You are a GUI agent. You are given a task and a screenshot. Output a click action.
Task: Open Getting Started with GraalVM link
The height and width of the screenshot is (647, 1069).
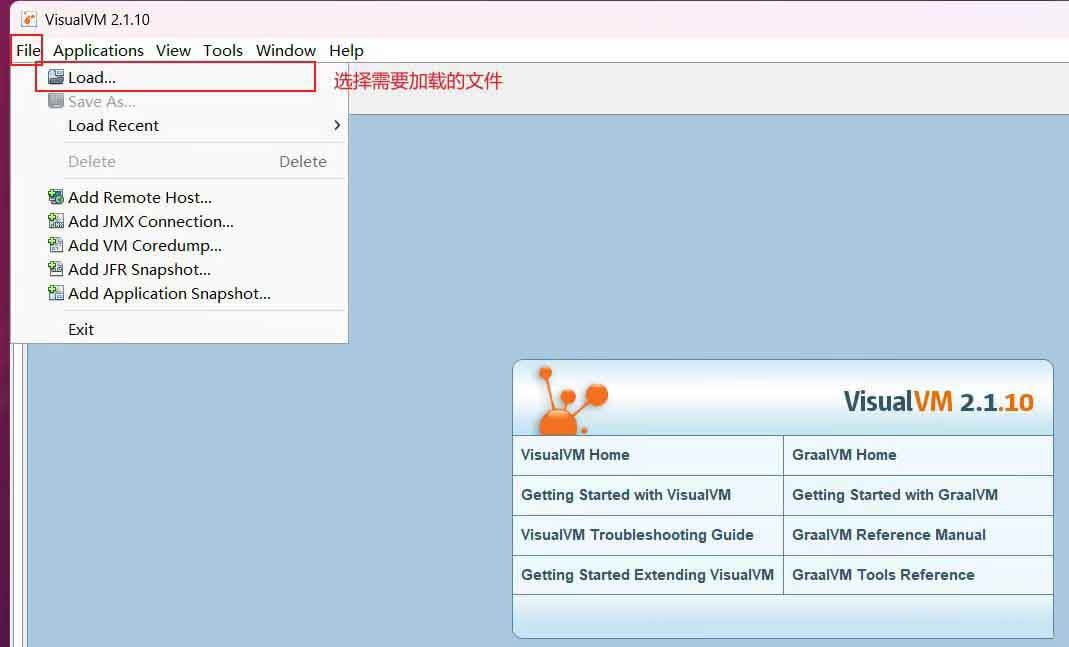pos(895,495)
